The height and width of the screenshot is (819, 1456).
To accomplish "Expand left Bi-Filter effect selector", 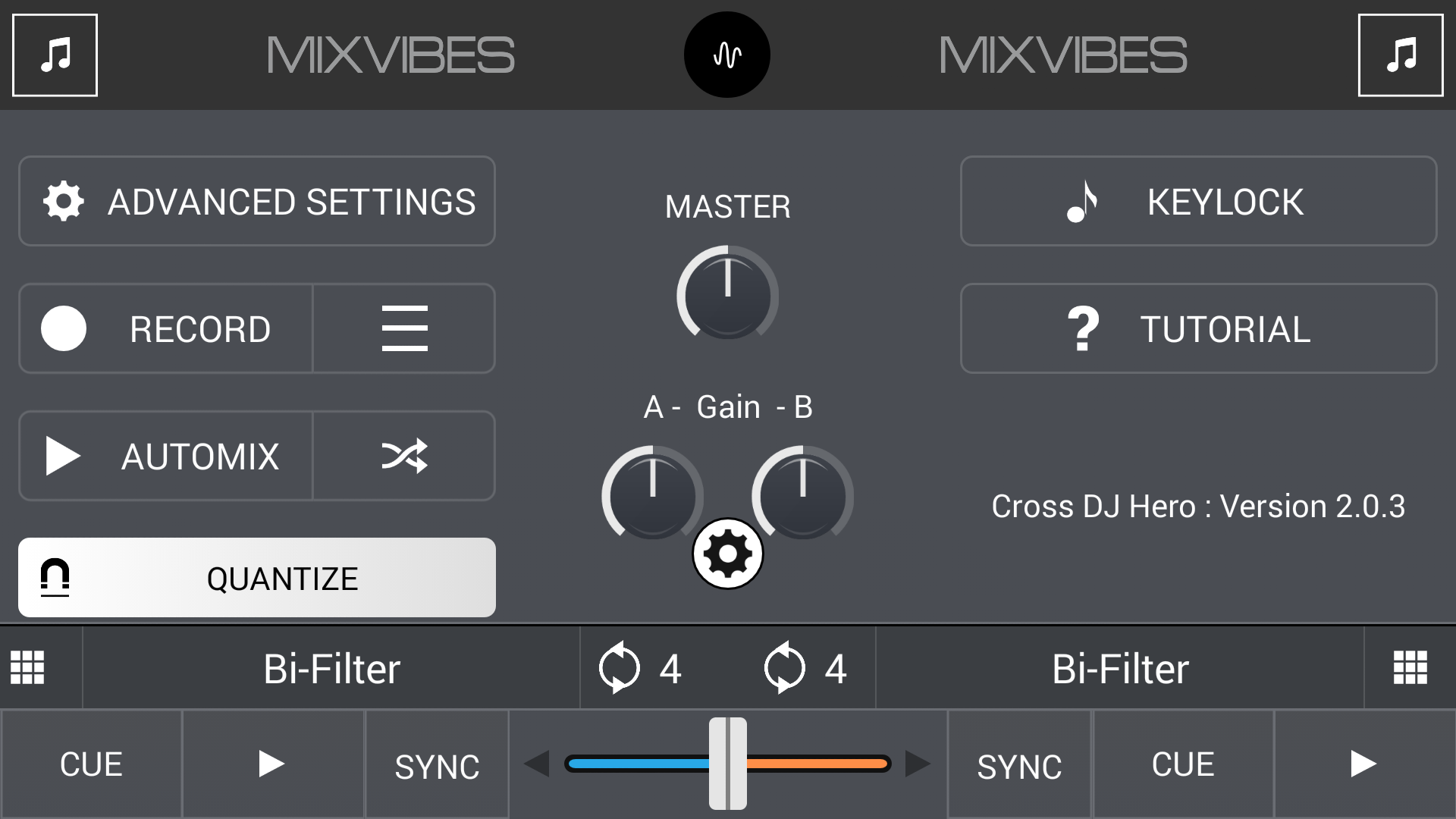I will (331, 668).
